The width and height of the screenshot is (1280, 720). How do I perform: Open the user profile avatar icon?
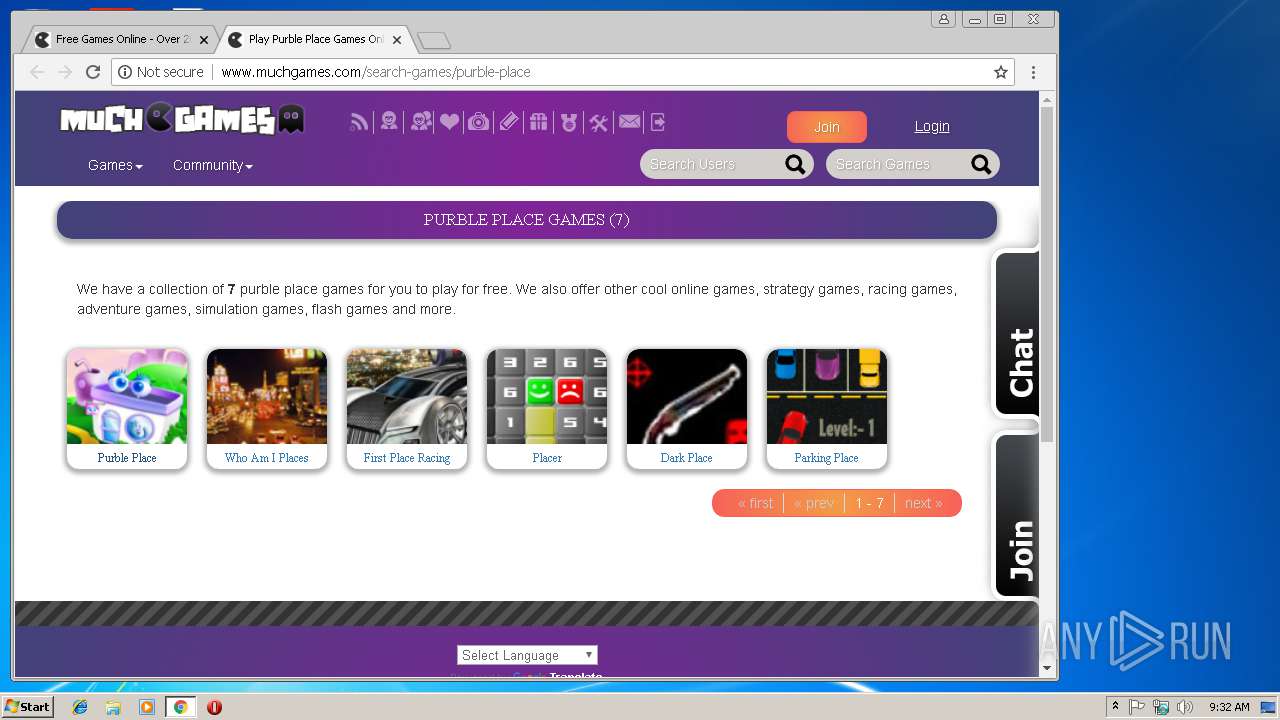pyautogui.click(x=389, y=122)
